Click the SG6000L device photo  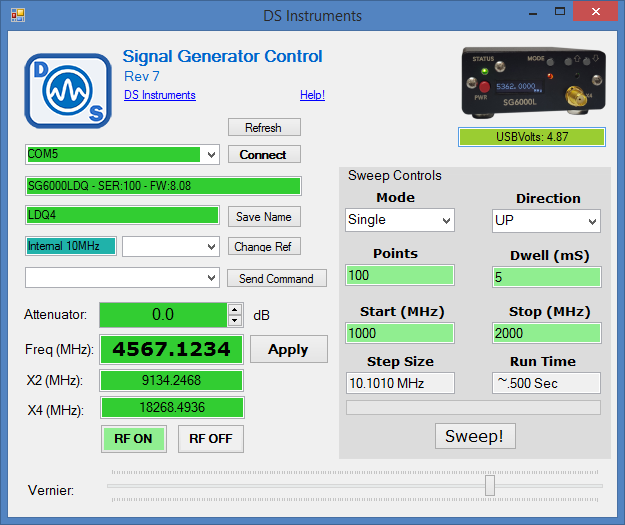point(532,82)
